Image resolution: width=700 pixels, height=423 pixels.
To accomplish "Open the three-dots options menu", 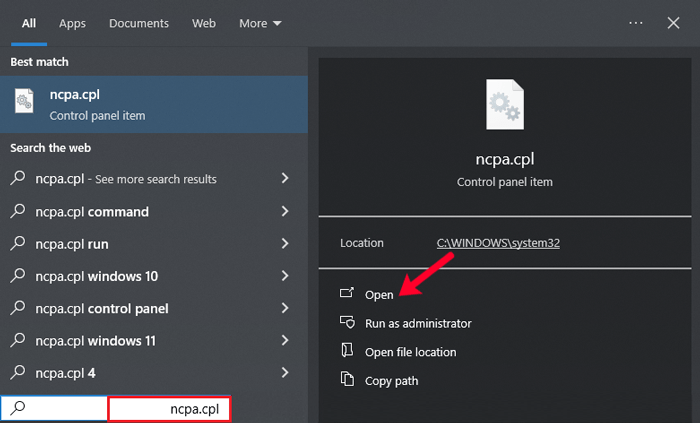I will point(636,23).
